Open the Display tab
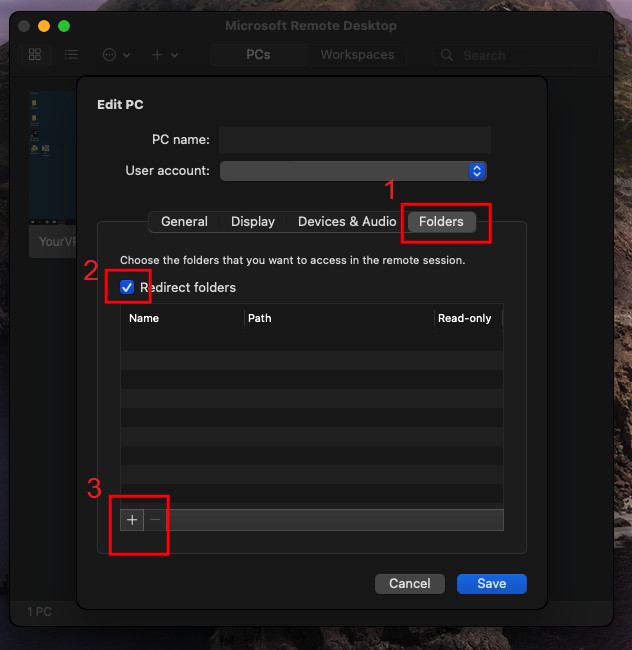The width and height of the screenshot is (632, 650). [x=253, y=221]
